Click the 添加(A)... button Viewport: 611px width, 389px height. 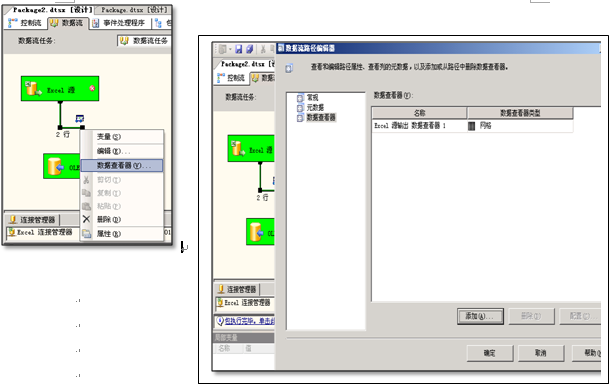click(480, 316)
